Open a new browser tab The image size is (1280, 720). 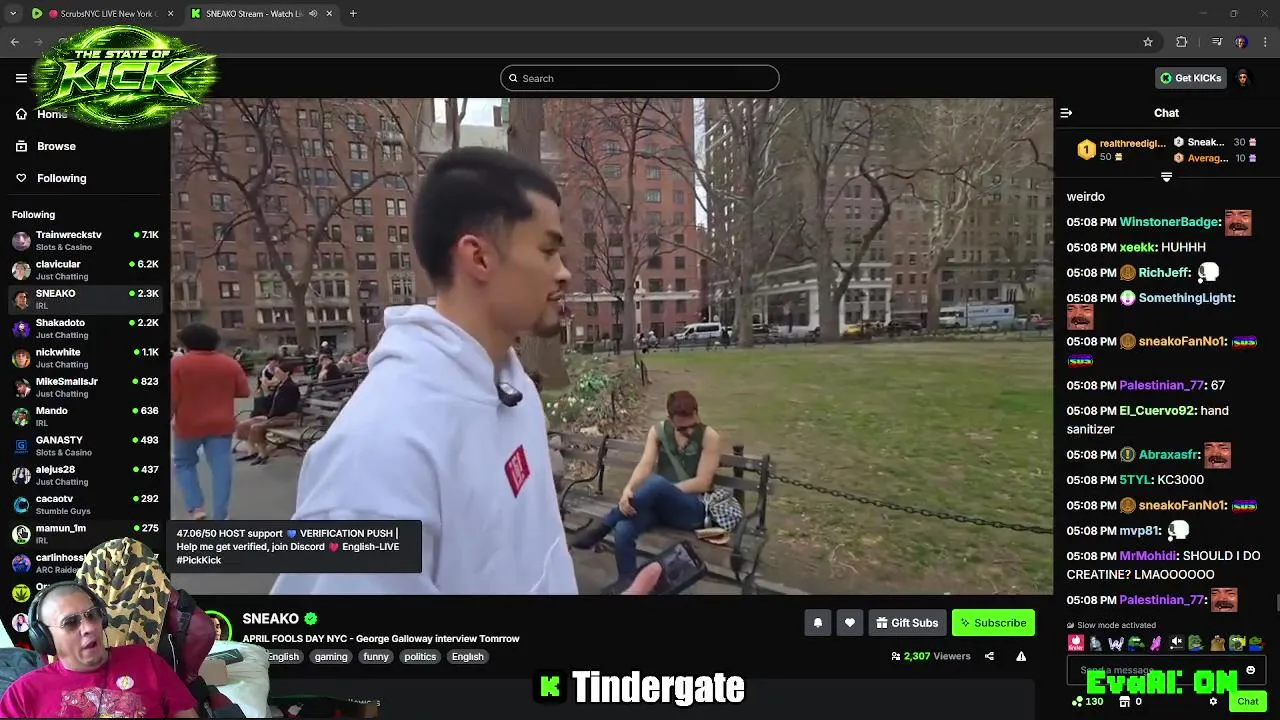click(353, 14)
